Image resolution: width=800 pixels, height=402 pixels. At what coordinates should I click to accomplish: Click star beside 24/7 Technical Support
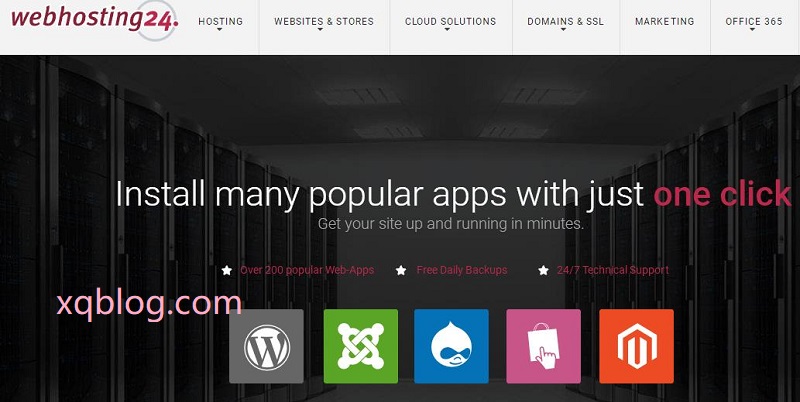tap(543, 270)
